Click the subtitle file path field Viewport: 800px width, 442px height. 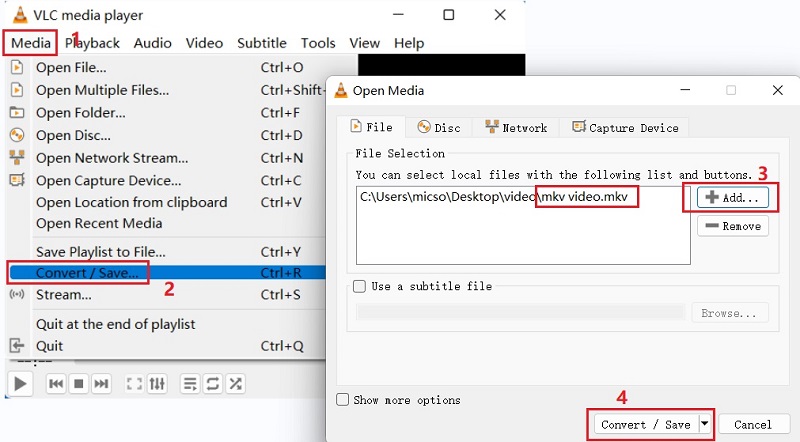pyautogui.click(x=520, y=313)
